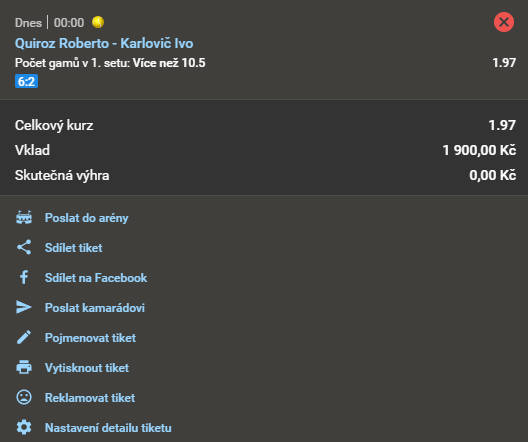
Task: Open Nastavení detailu tiketu
Action: [x=108, y=428]
